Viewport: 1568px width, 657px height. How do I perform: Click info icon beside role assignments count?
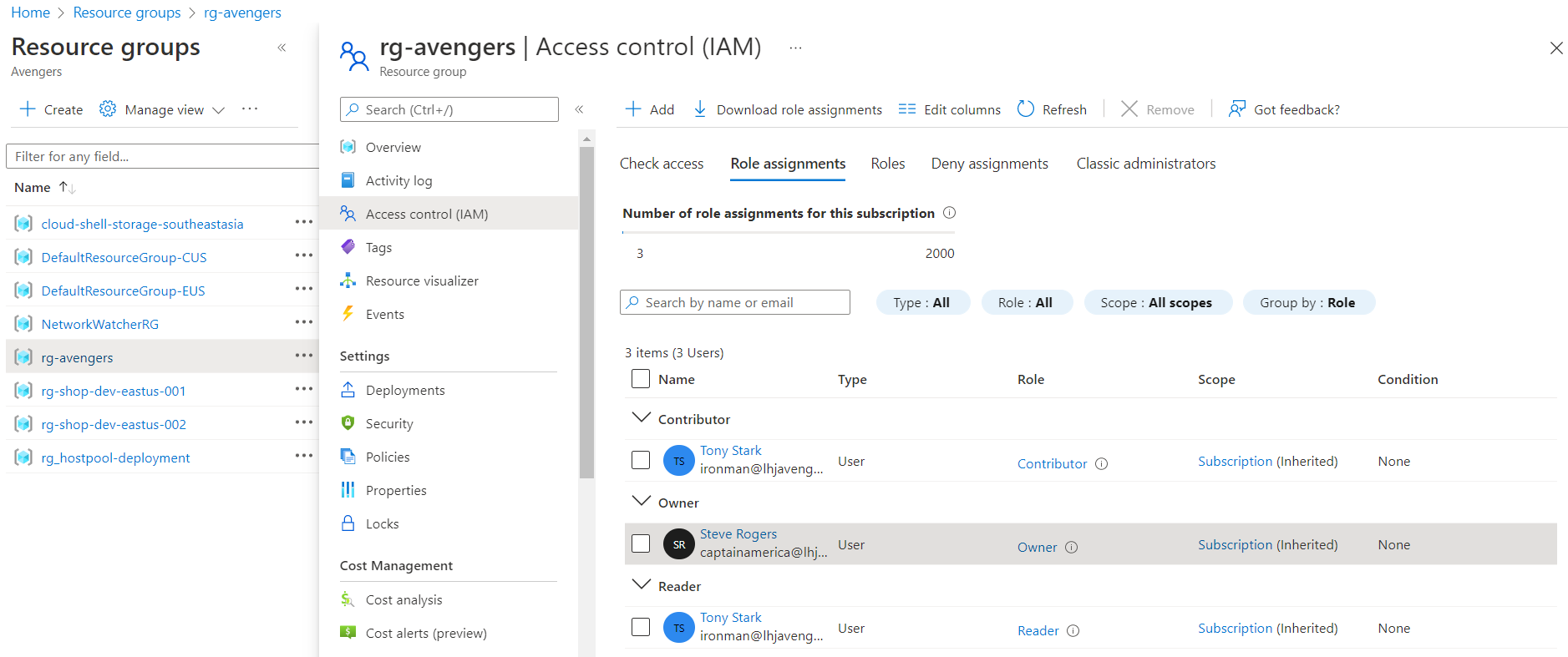coord(950,213)
